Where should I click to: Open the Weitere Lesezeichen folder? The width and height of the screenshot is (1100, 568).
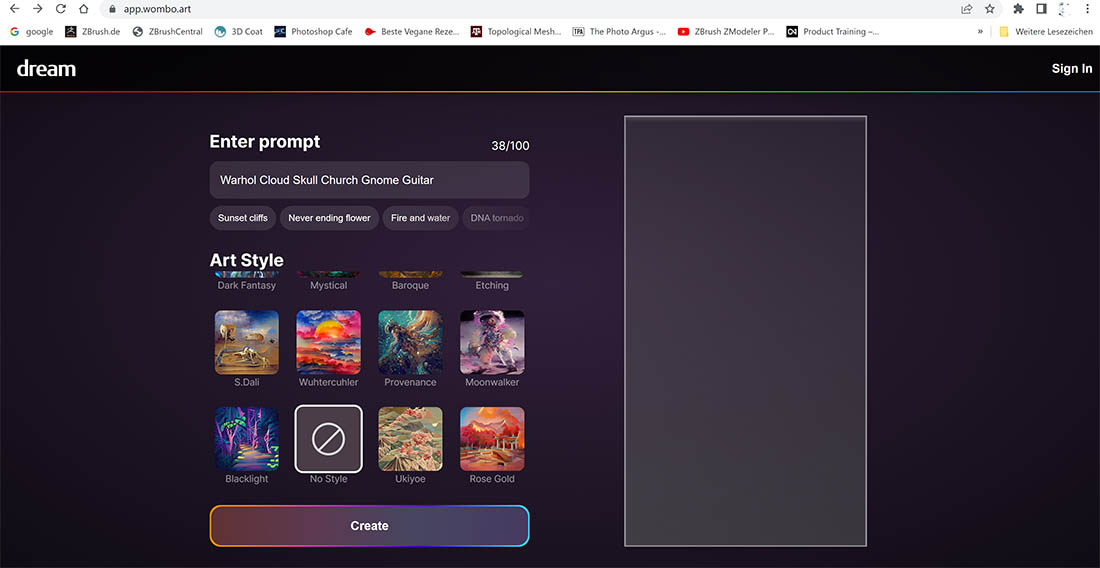tap(1045, 32)
